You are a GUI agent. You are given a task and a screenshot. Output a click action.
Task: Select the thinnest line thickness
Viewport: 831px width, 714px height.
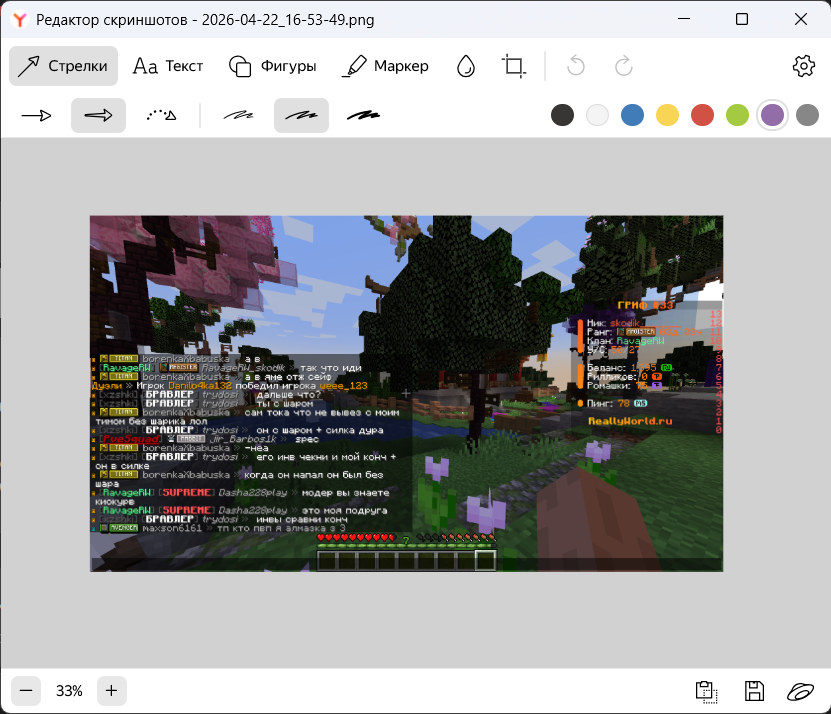coord(238,116)
